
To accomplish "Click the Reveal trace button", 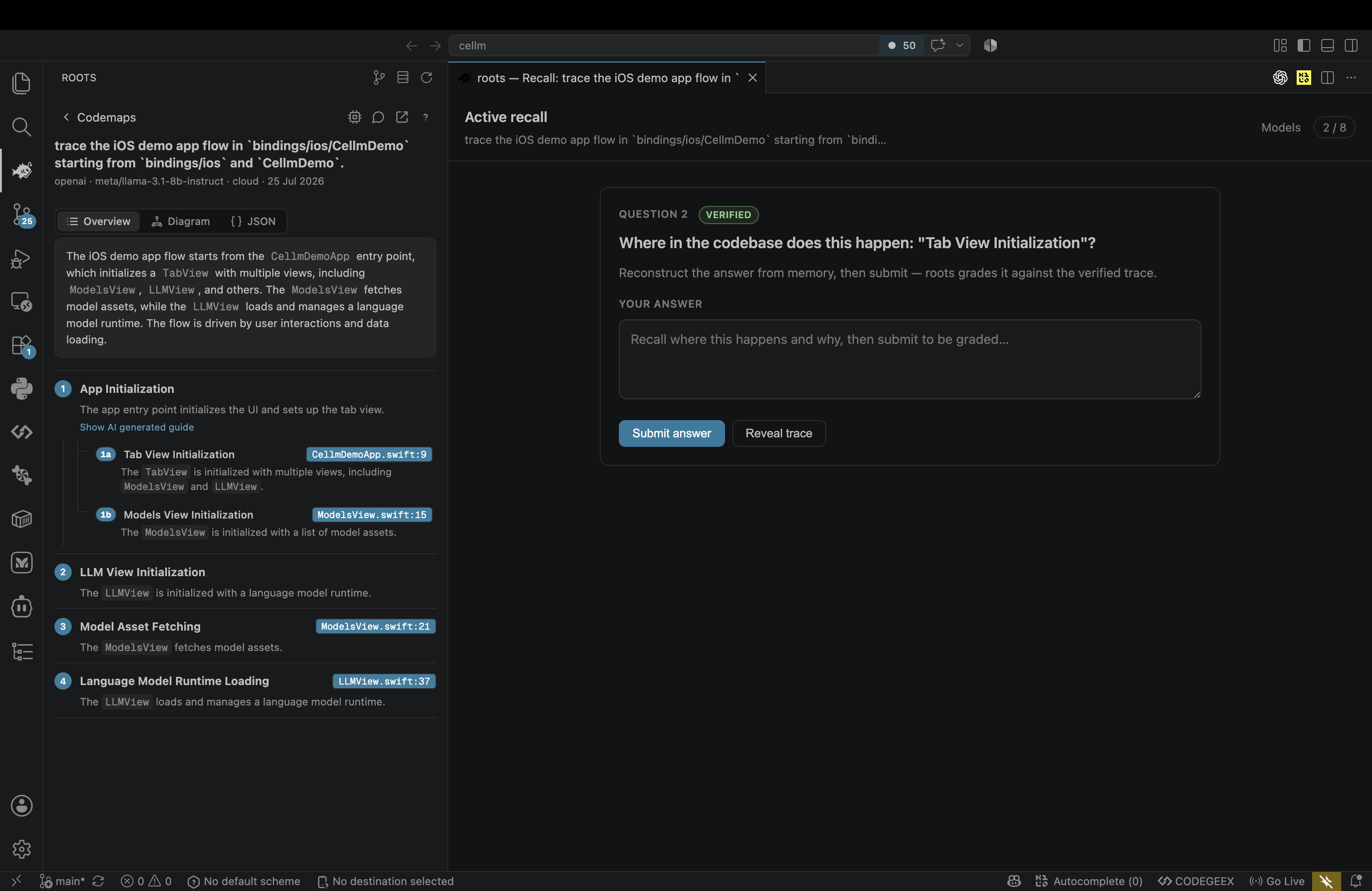I will click(x=779, y=433).
